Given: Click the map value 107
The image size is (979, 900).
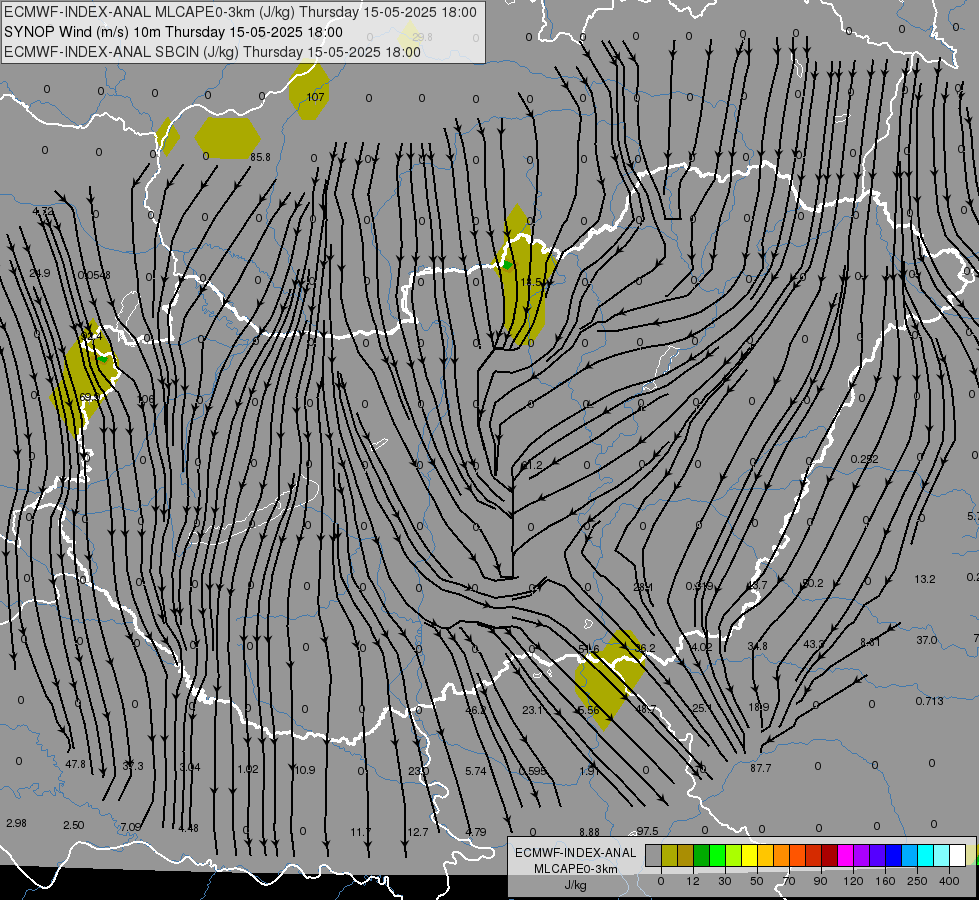Looking at the screenshot, I should pos(315,97).
